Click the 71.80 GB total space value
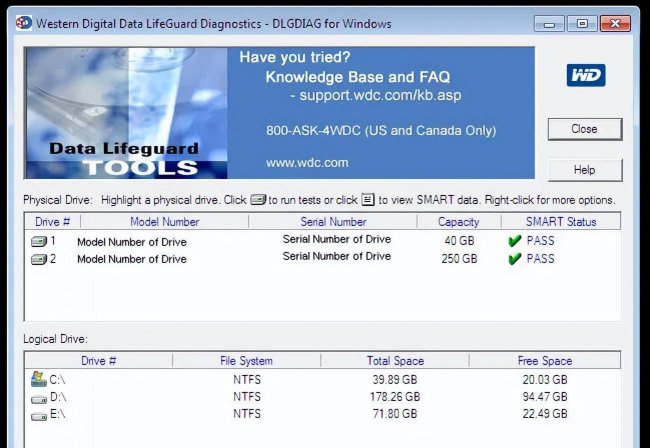The image size is (650, 448). [395, 414]
